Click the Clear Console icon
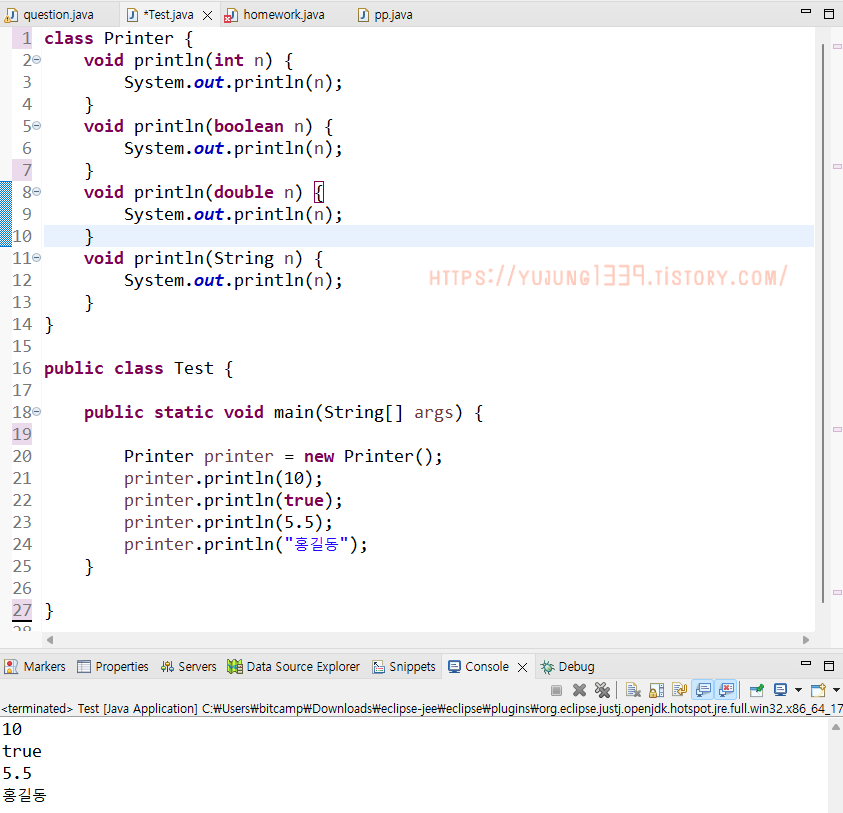Screen dimensions: 843x813 pos(633,690)
